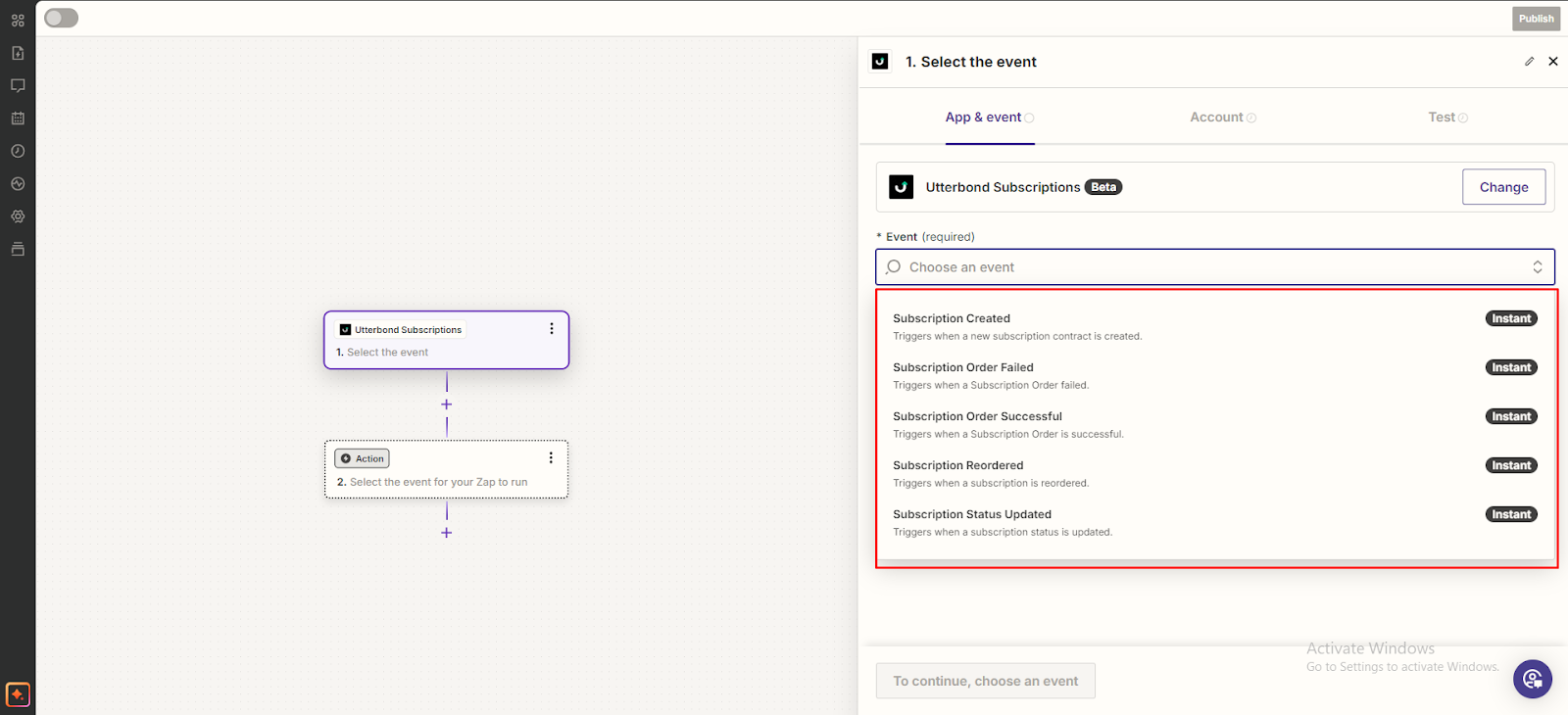Click Instant badge of Subscription Status Updated
This screenshot has height=715, width=1568.
point(1511,514)
